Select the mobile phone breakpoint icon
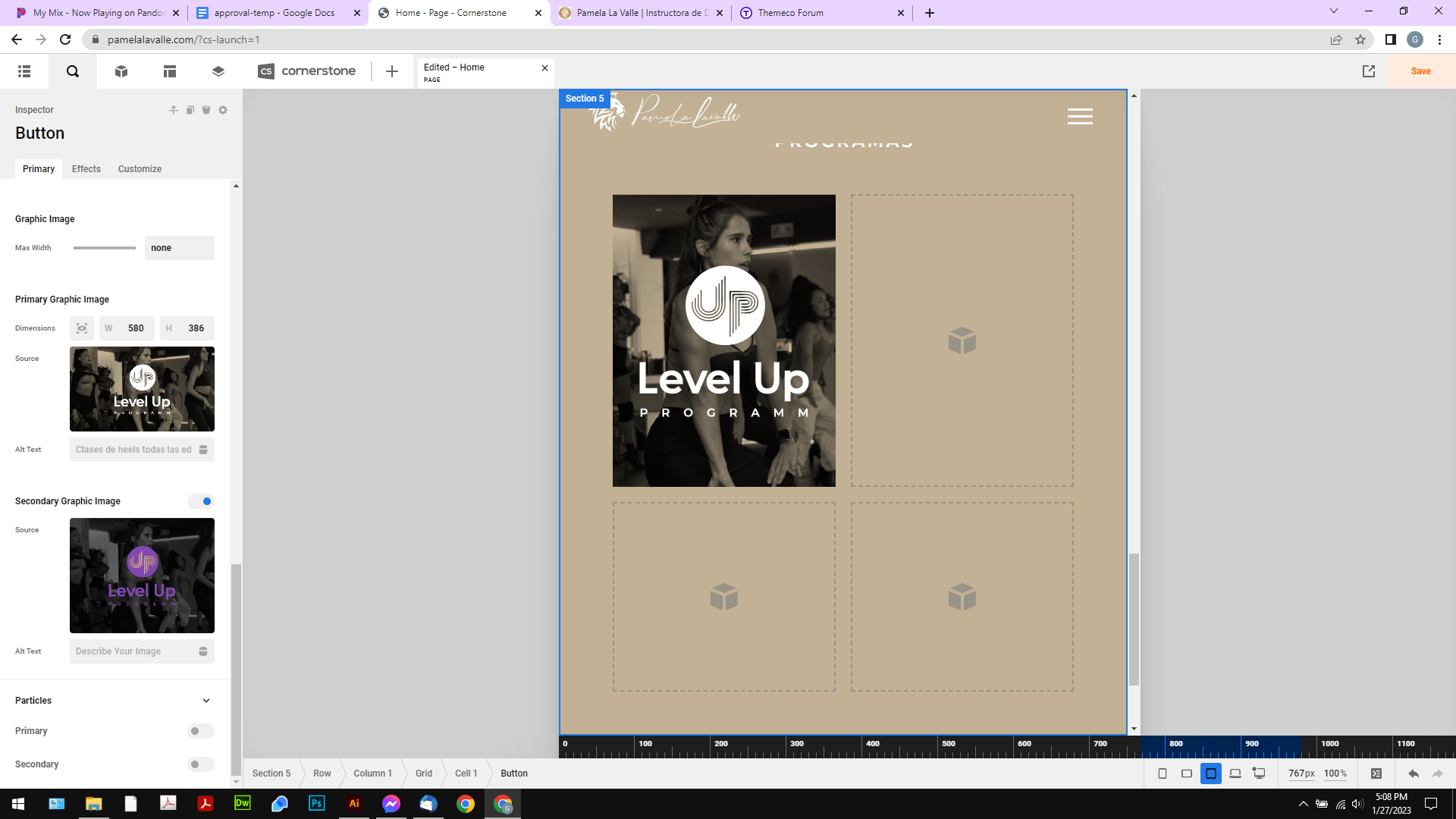 coord(1163,773)
